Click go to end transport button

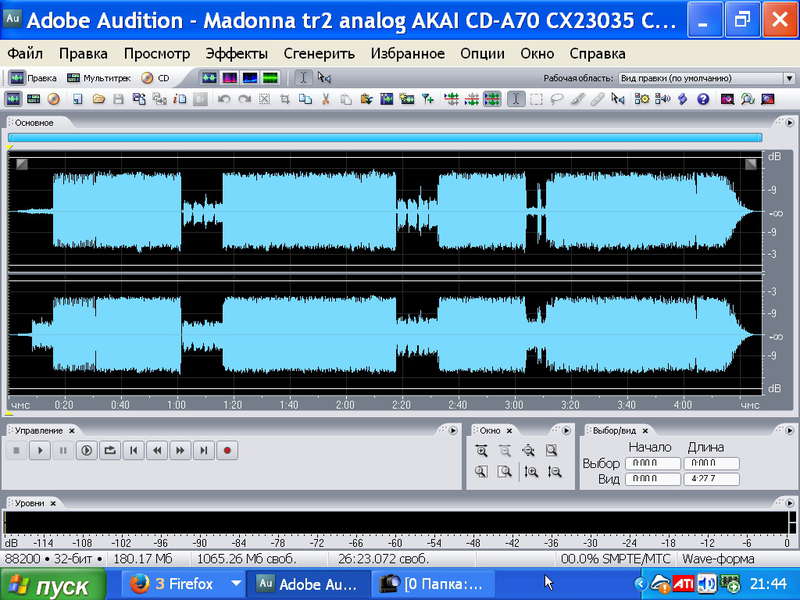click(204, 451)
